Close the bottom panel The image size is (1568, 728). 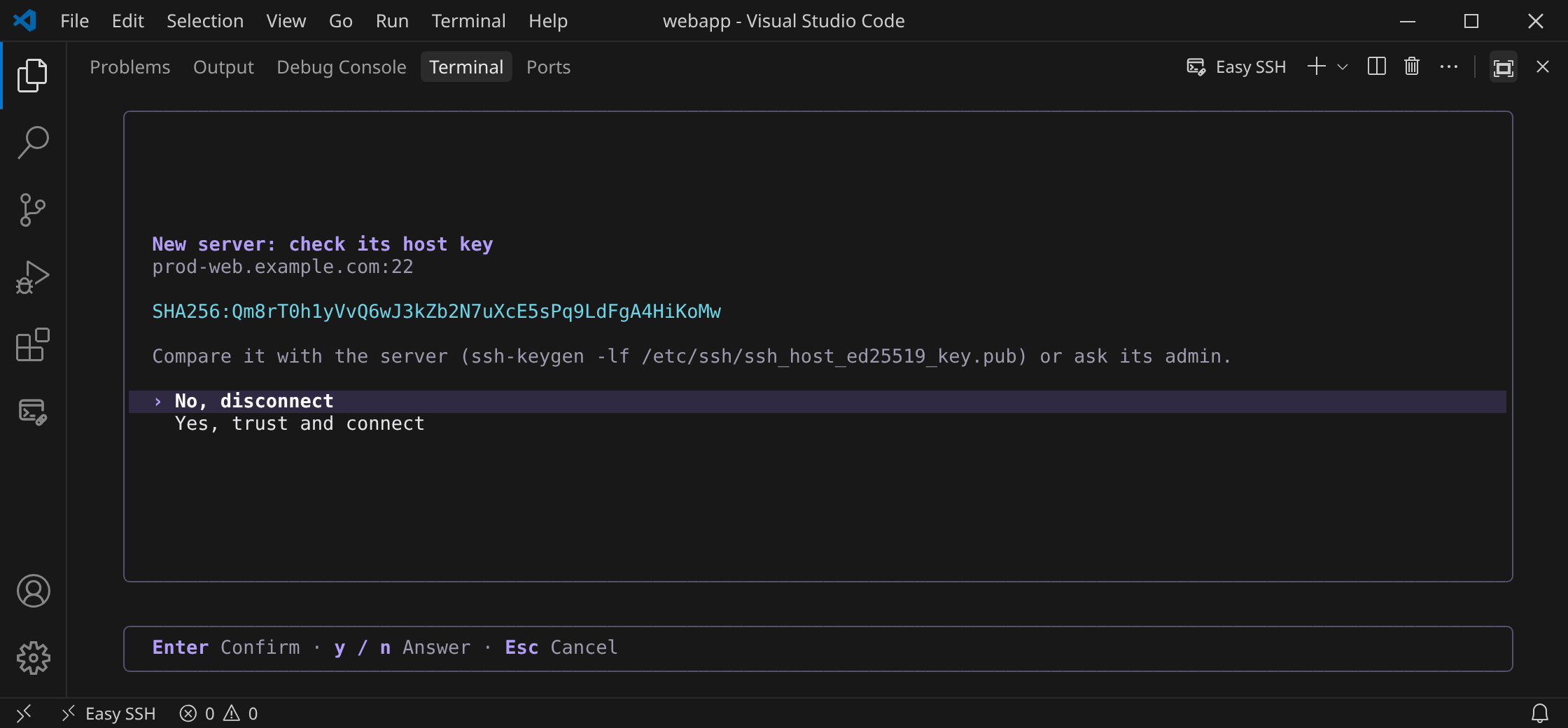point(1542,66)
